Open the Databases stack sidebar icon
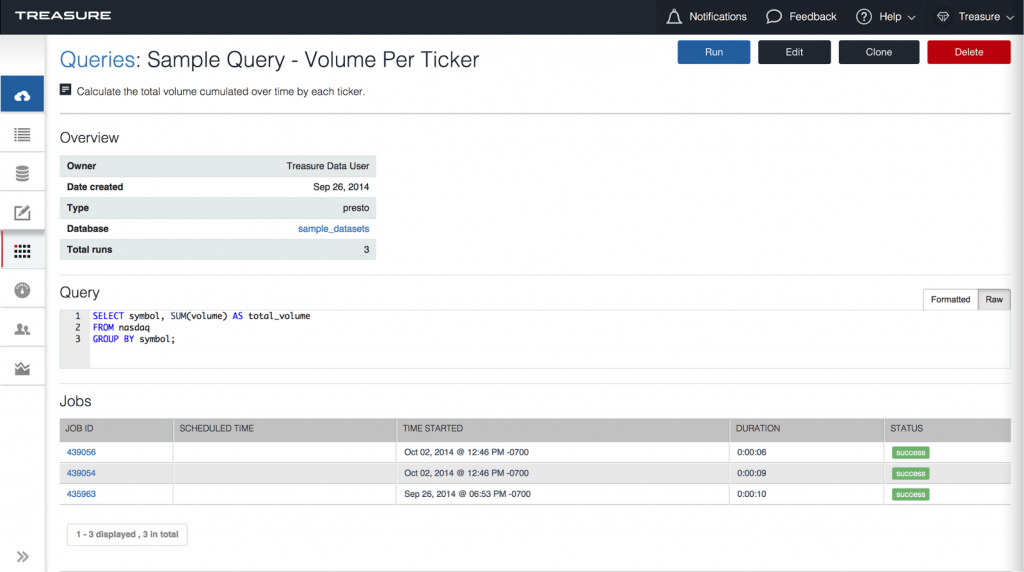This screenshot has height=572, width=1024. [x=22, y=174]
